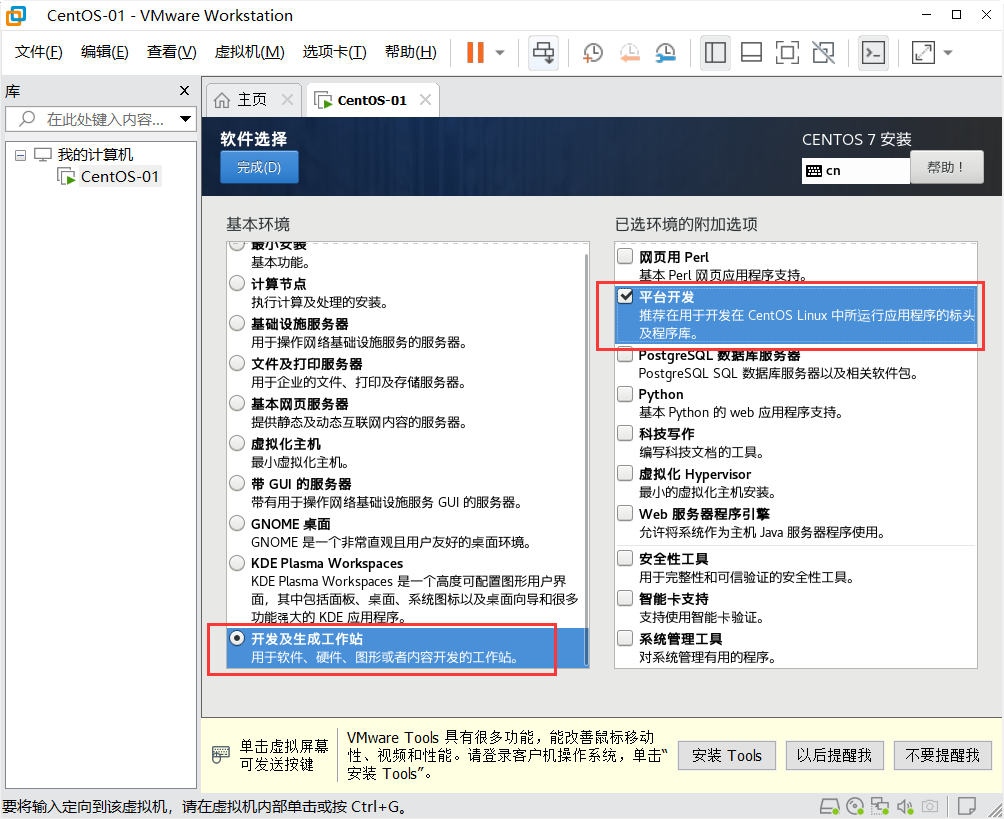Collapse the 我的计算机 tree node
Viewport: 1004px width, 819px height.
click(x=20, y=155)
